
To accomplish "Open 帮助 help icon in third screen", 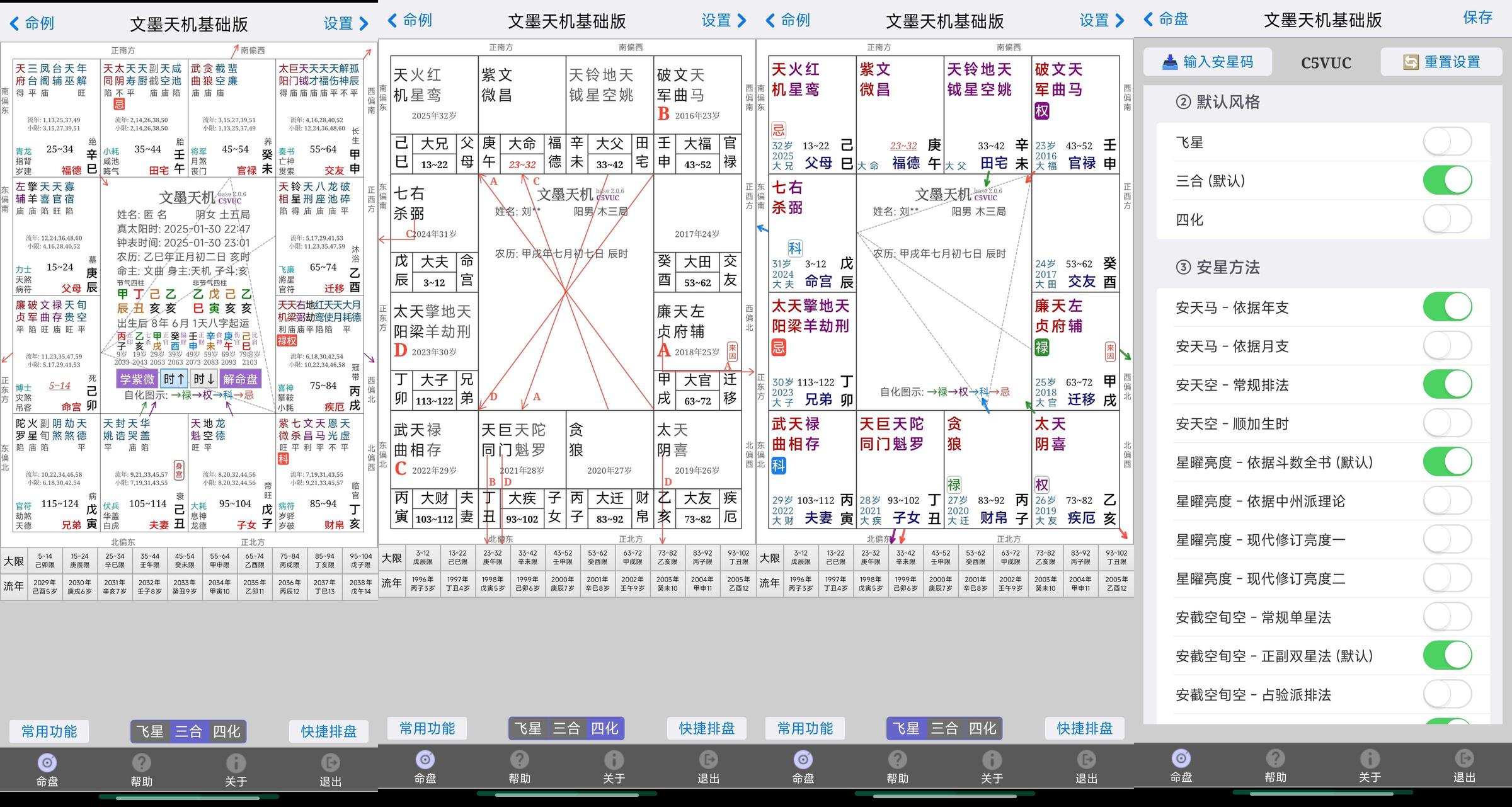I will [x=898, y=760].
